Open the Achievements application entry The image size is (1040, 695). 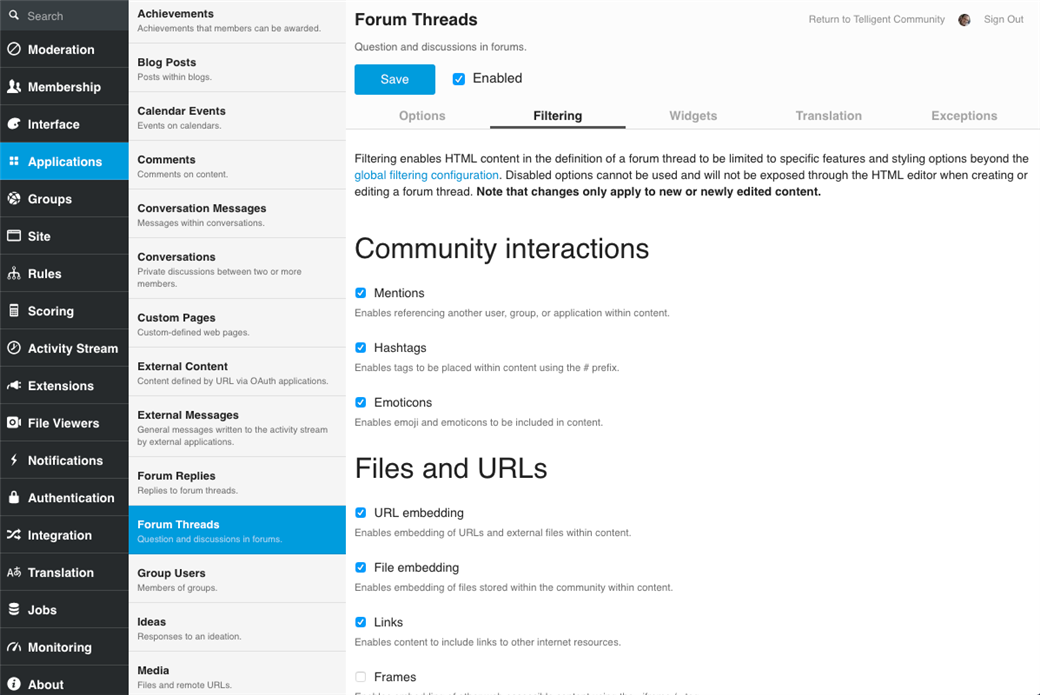click(x=237, y=21)
